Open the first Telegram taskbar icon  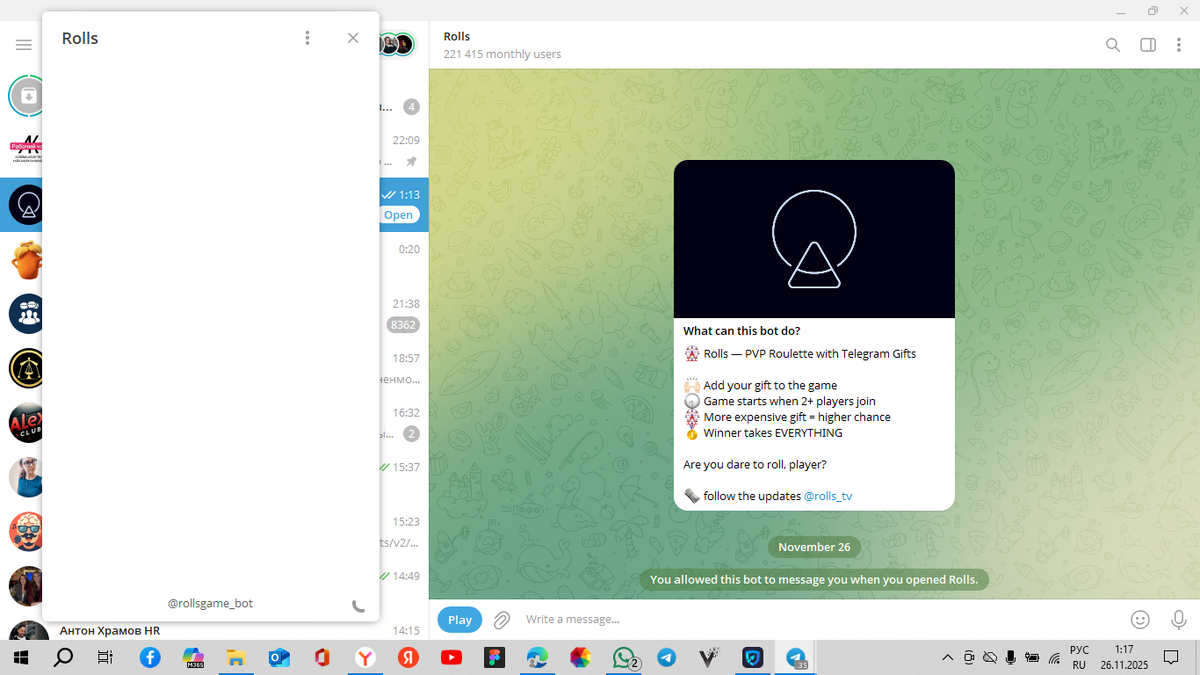coord(666,658)
